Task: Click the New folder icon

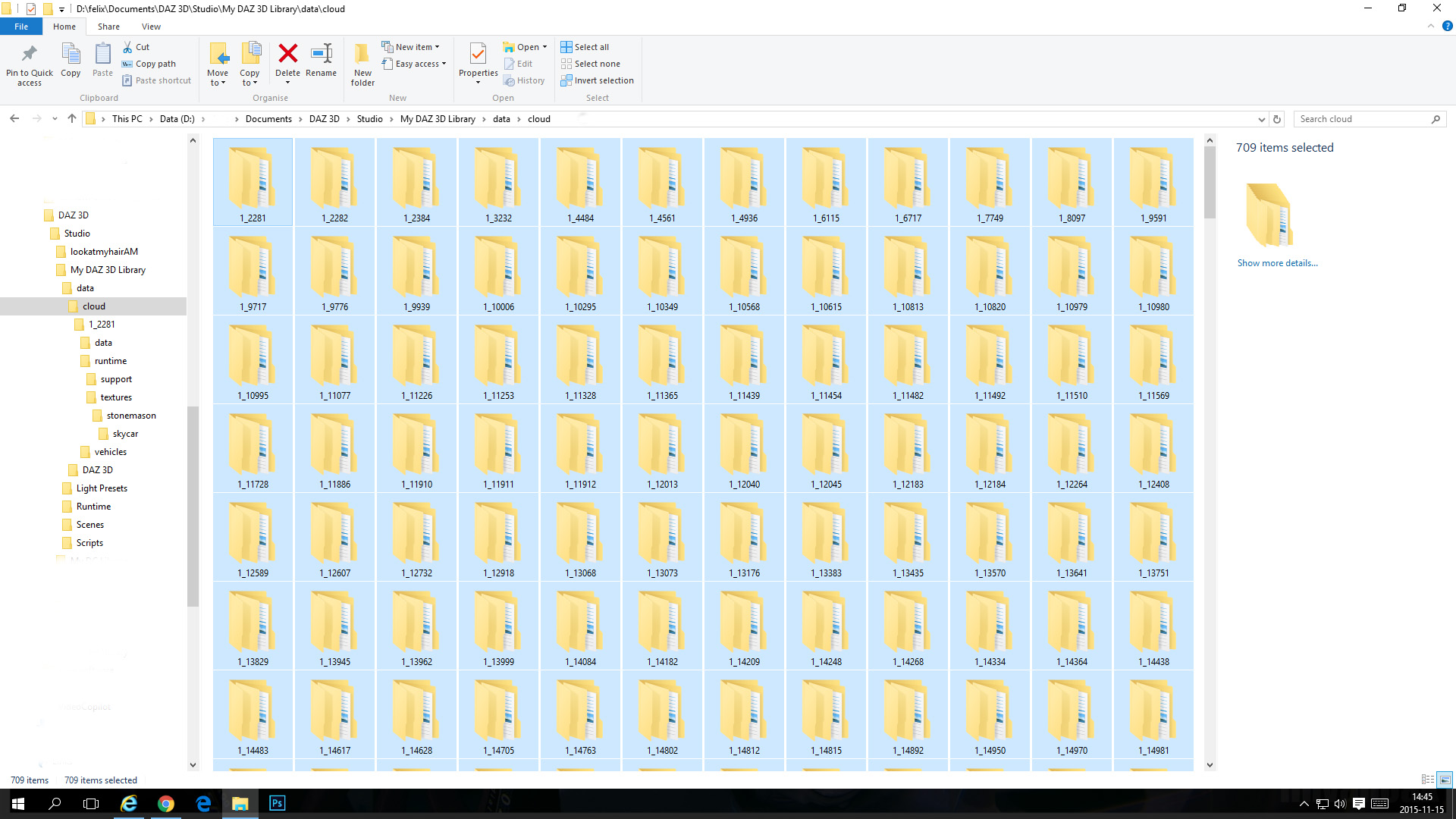Action: point(362,54)
